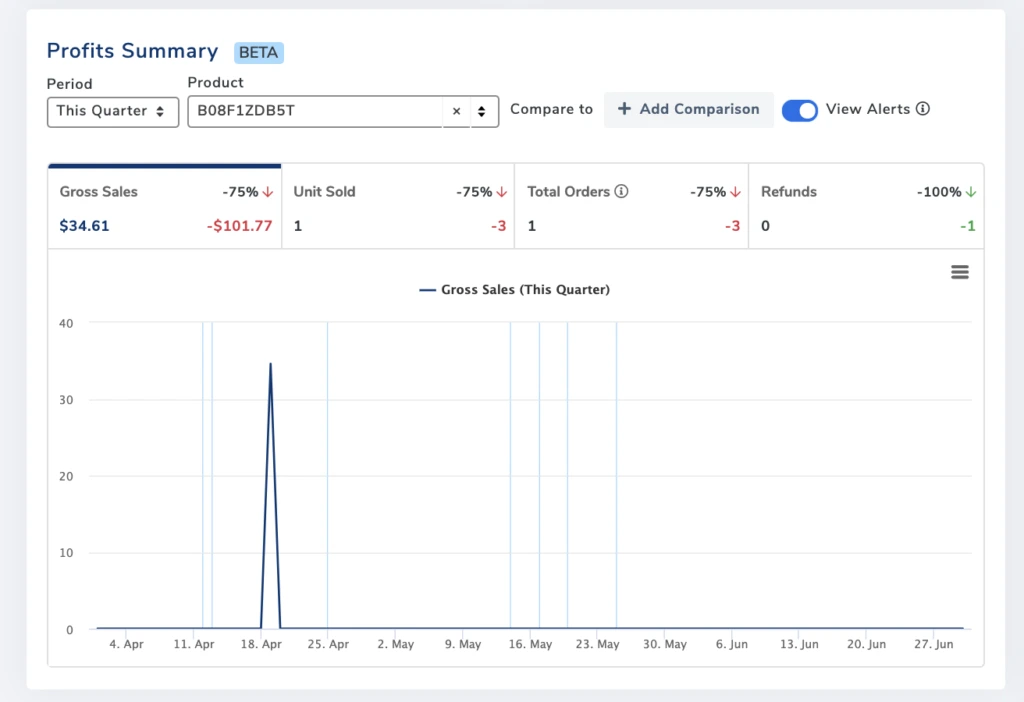Hide the Gross Sales (This Quarter) legend series

(x=514, y=290)
